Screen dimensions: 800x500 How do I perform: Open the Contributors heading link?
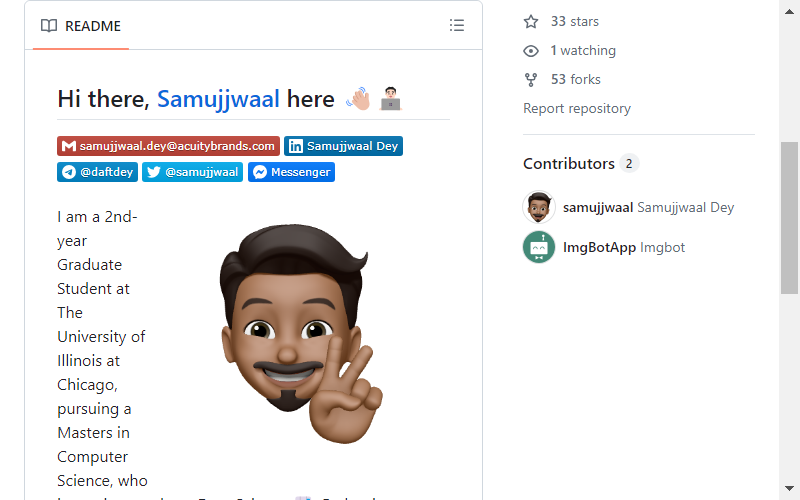pos(569,164)
